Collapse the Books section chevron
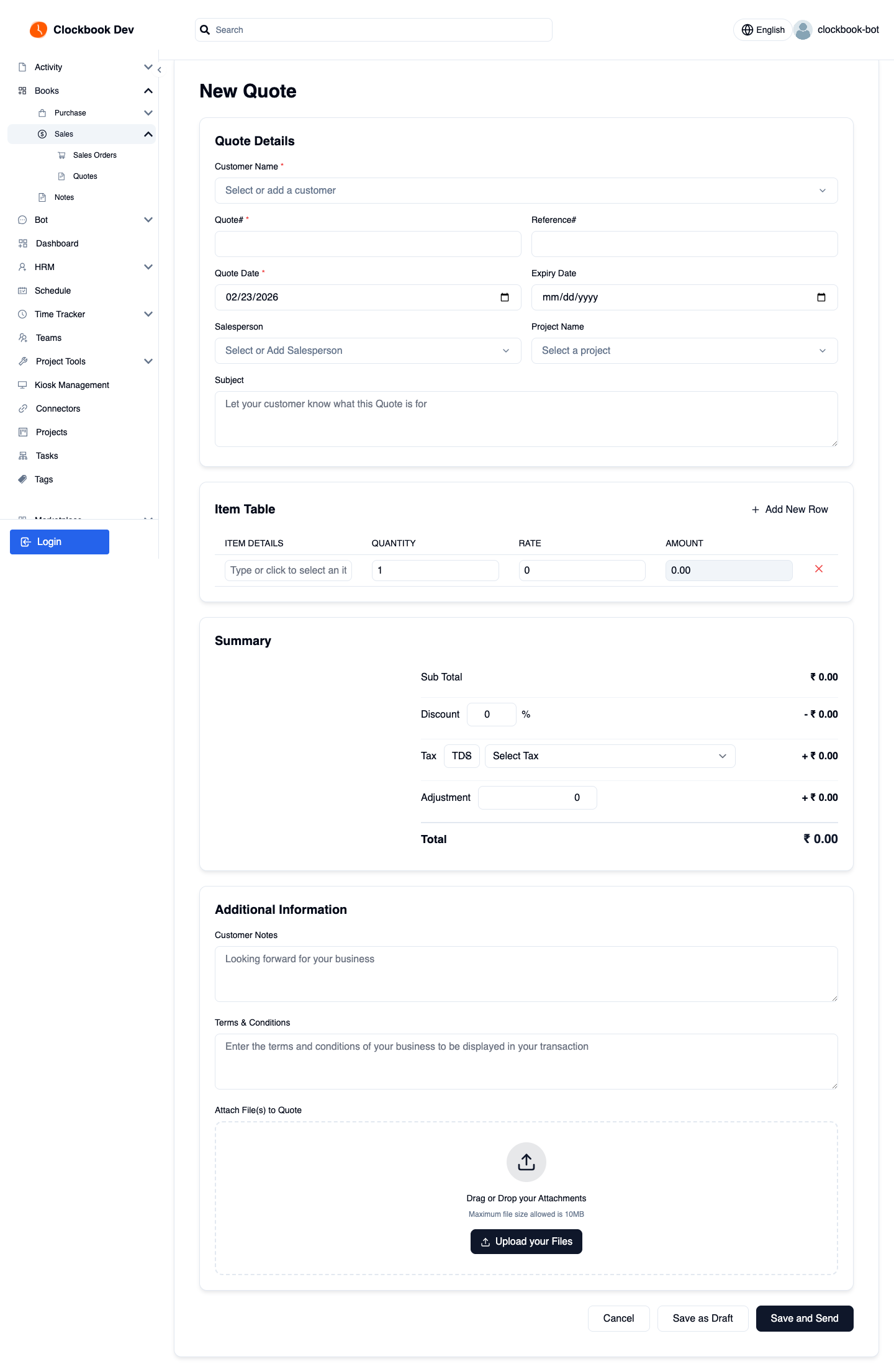The width and height of the screenshot is (894, 1372). 148,91
